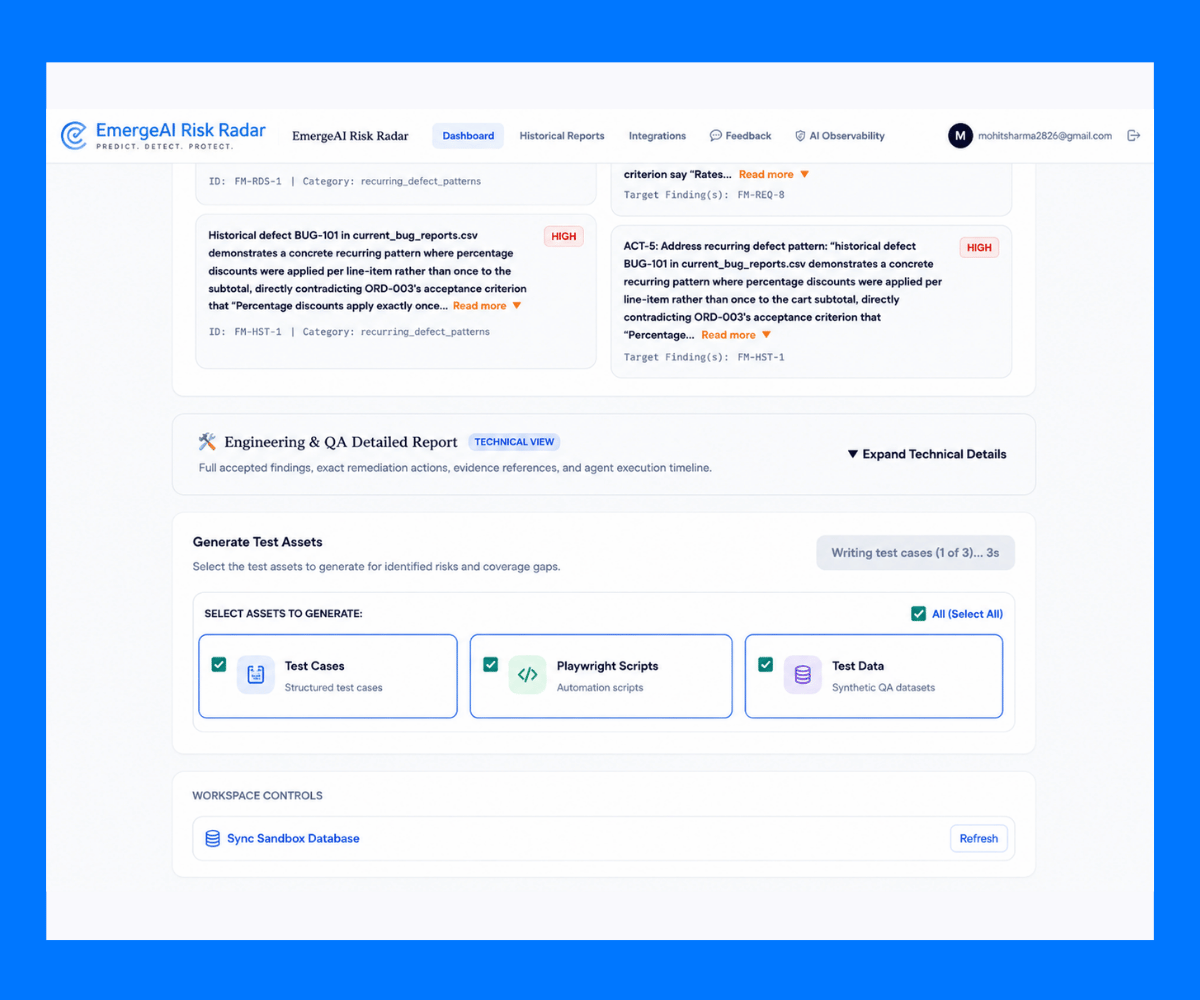Click the EmergeAI Risk Radar header title text
Viewport: 1200px width, 1000px height.
(x=350, y=136)
